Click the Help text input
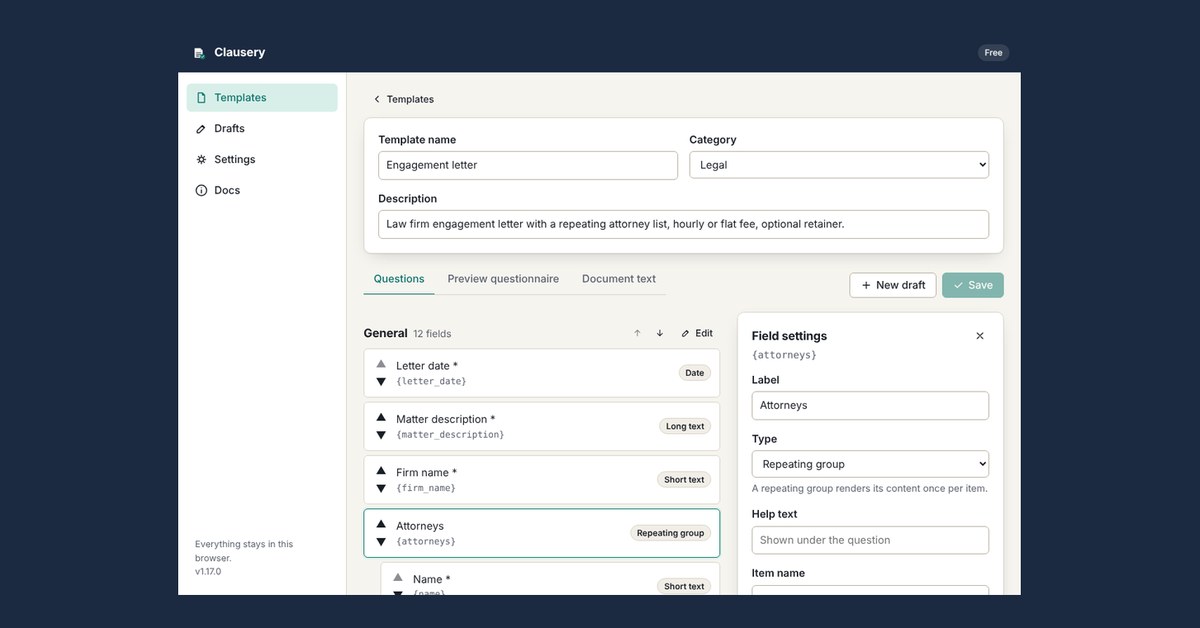The image size is (1200, 628). [x=870, y=540]
